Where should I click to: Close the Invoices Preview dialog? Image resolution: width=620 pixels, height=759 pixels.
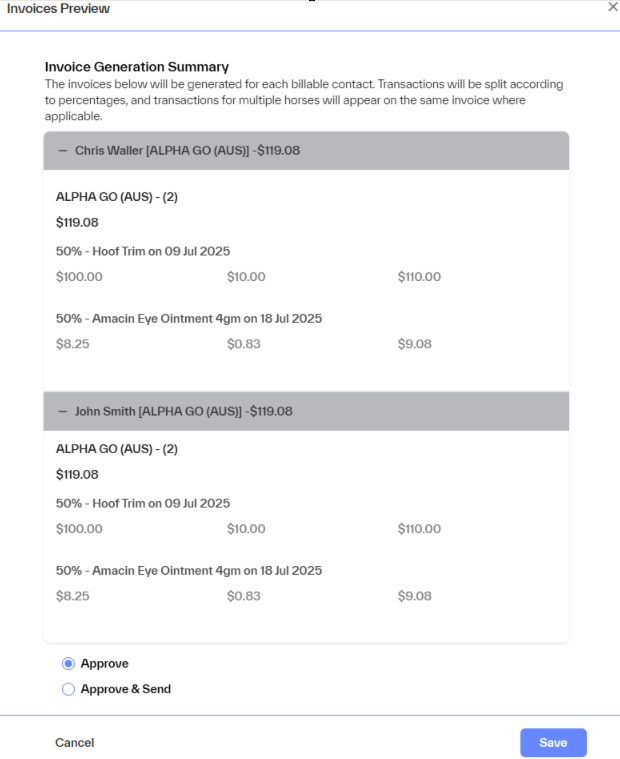pos(613,7)
